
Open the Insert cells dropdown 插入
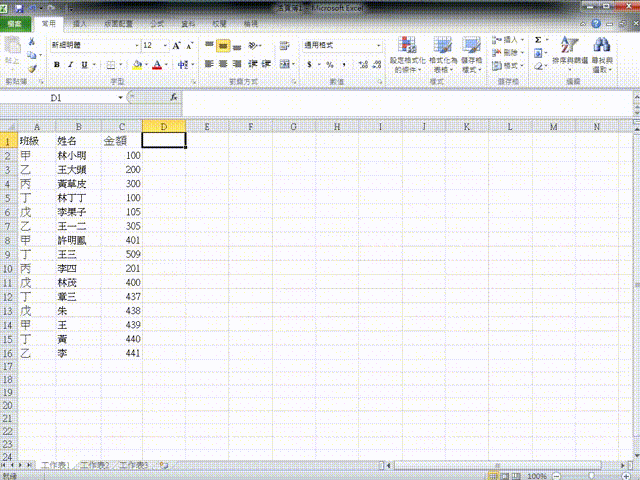click(x=508, y=40)
